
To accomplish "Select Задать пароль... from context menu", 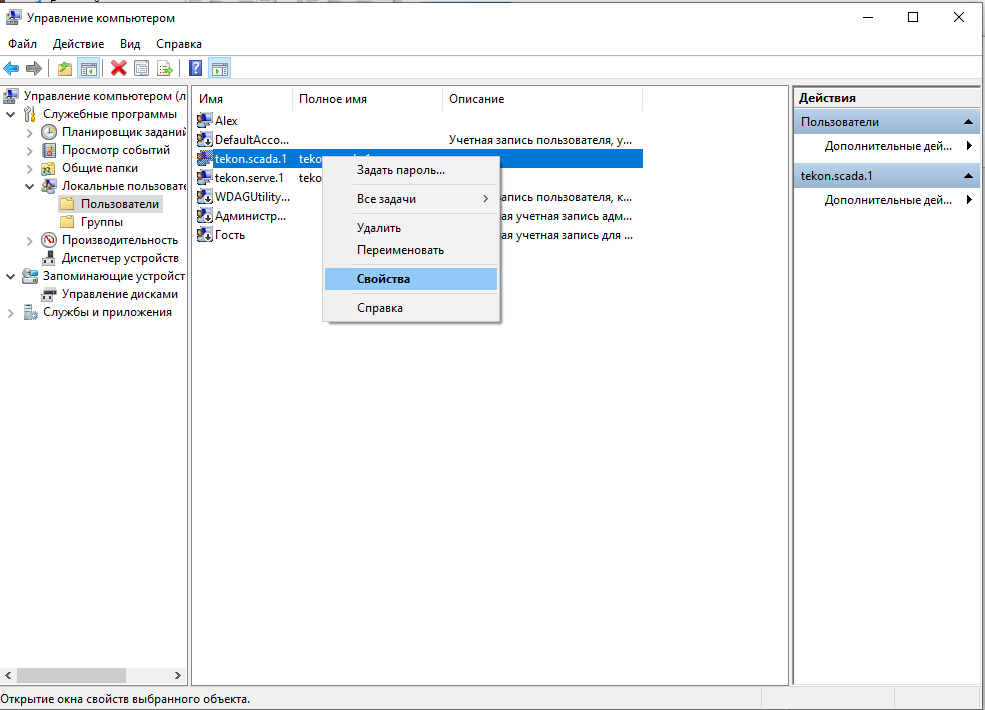I will (401, 170).
